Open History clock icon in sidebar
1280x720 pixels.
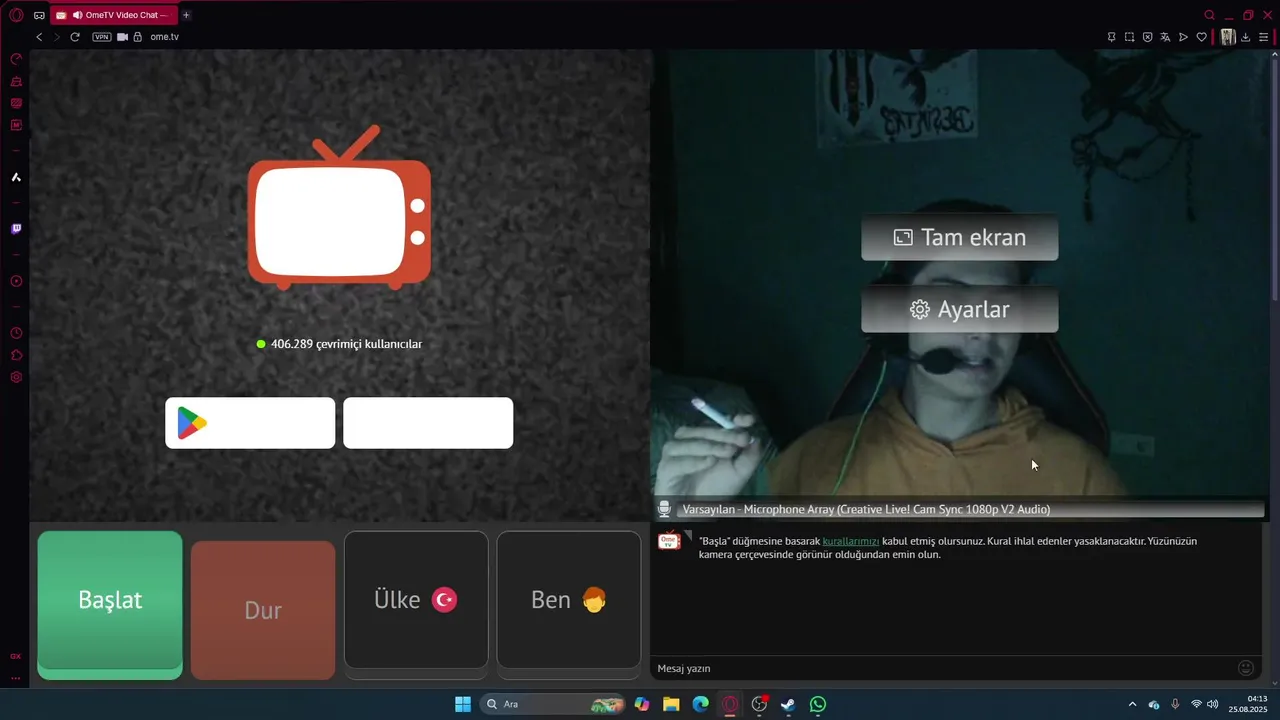pos(16,333)
